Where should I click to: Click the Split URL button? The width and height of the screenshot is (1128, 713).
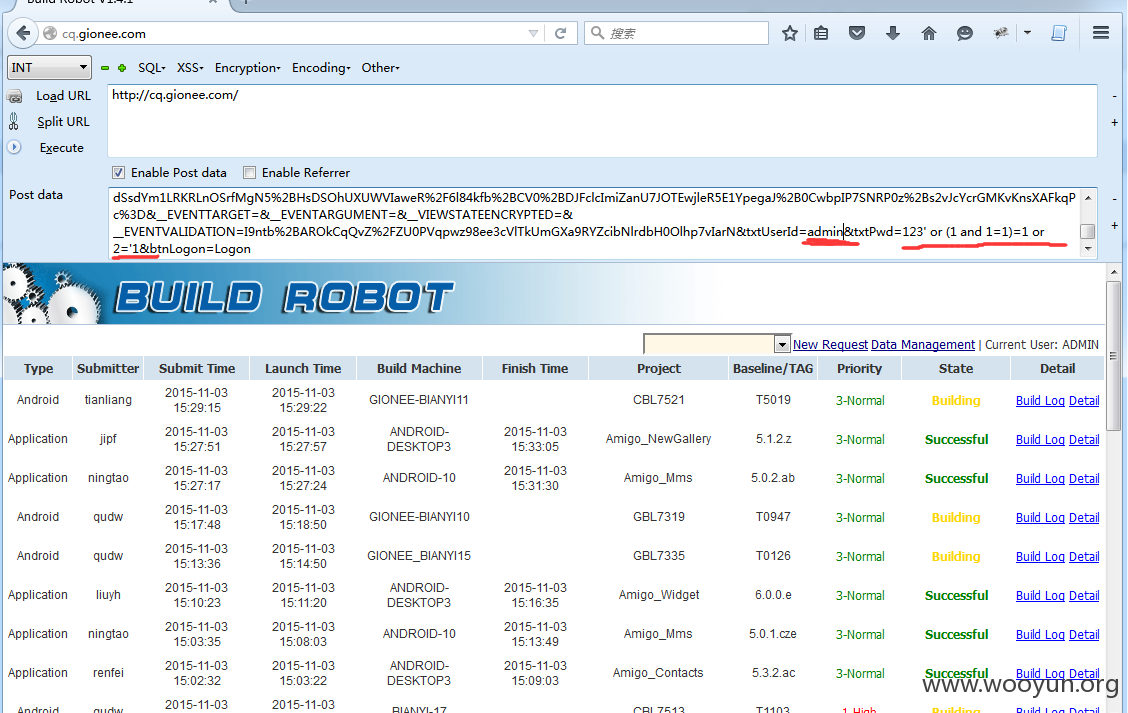(x=63, y=122)
